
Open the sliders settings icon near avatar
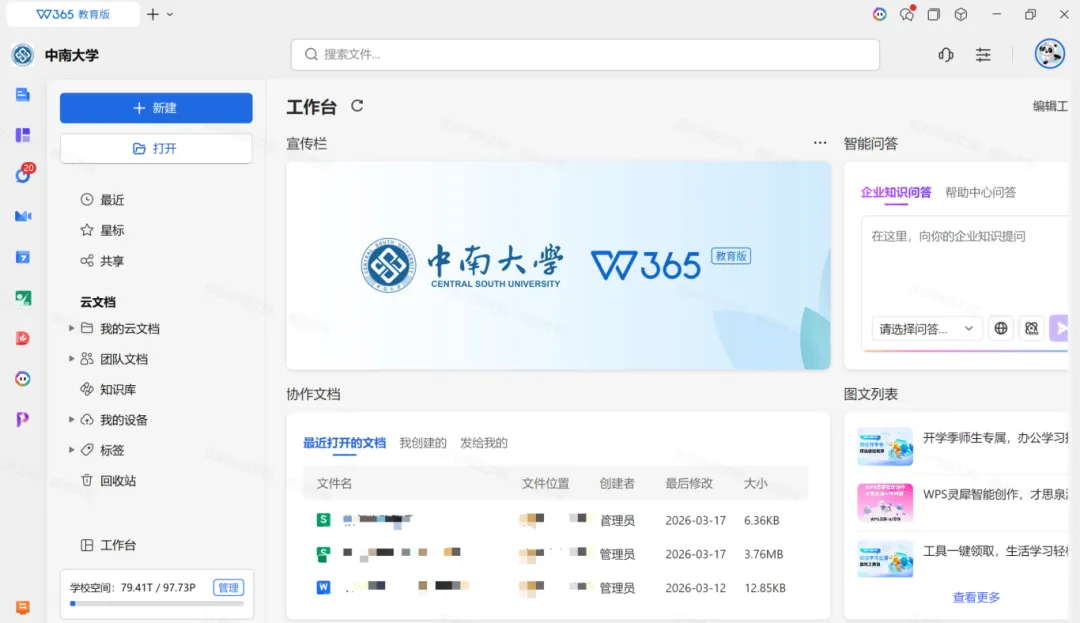[x=983, y=55]
